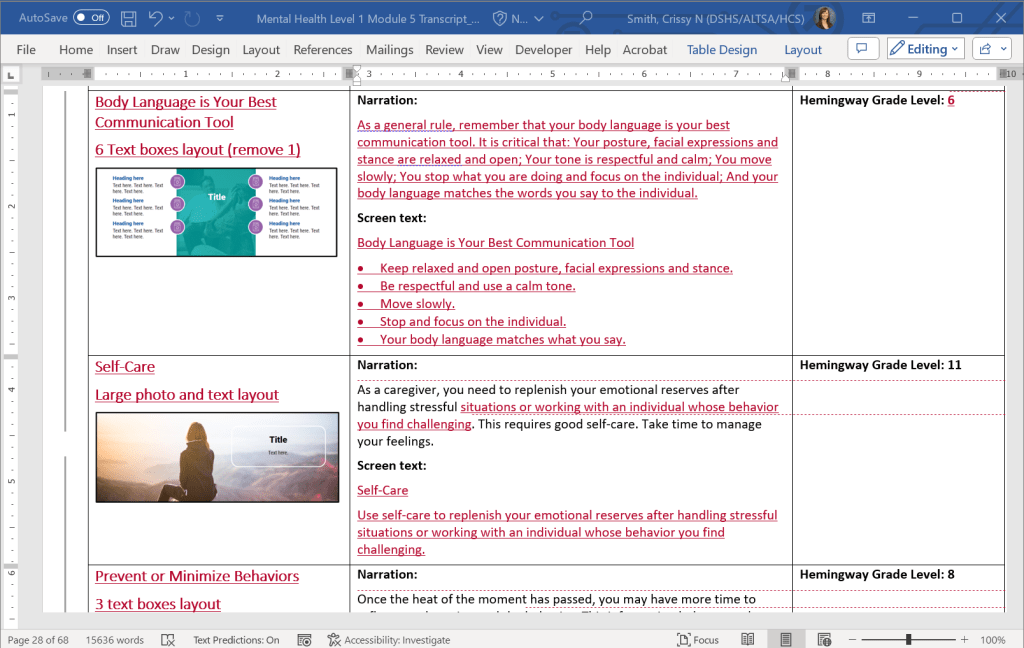Open the Share dropdown button
Image resolution: width=1024 pixels, height=648 pixels.
(991, 49)
